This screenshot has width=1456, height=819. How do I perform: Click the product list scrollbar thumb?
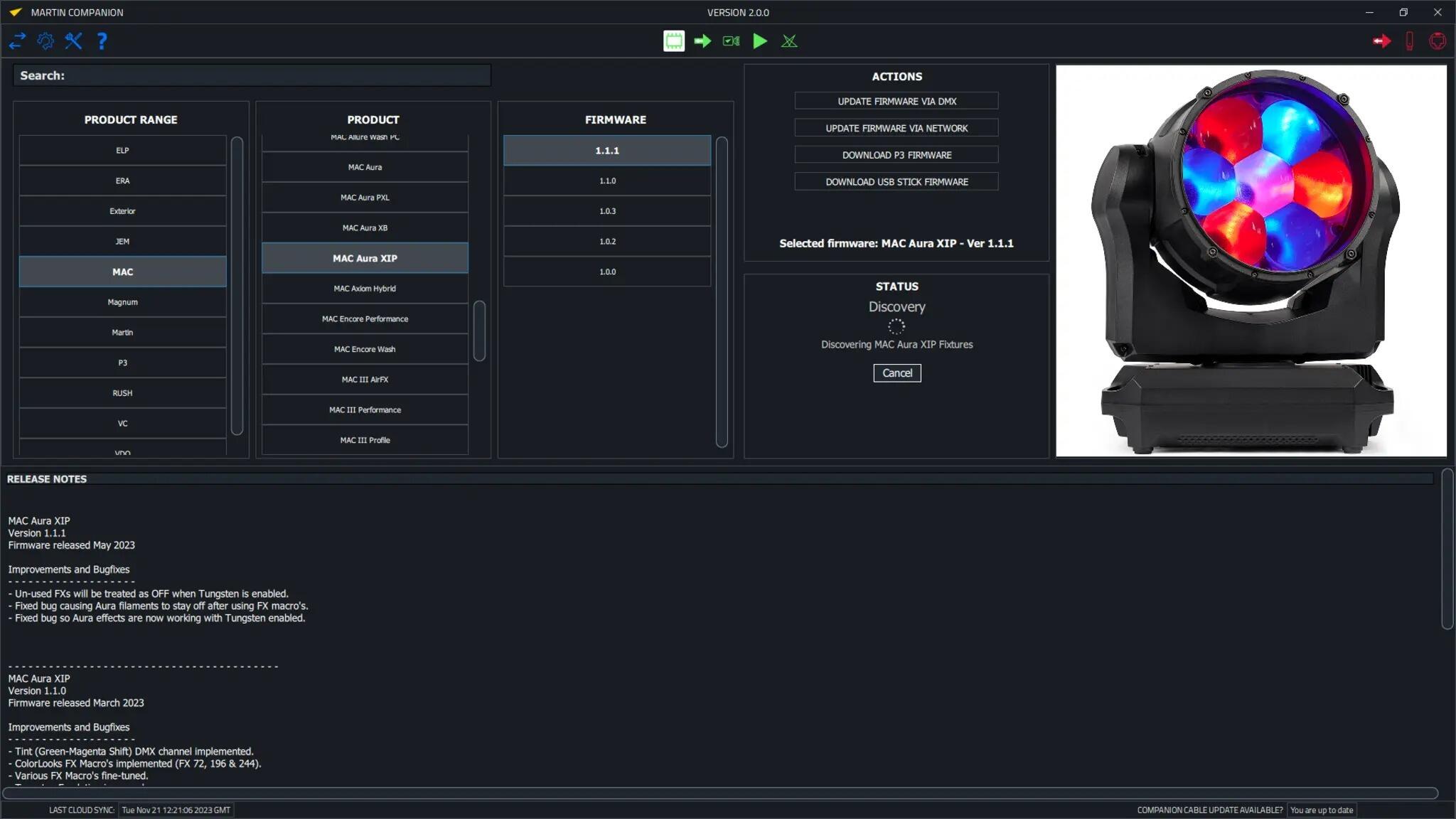click(479, 331)
